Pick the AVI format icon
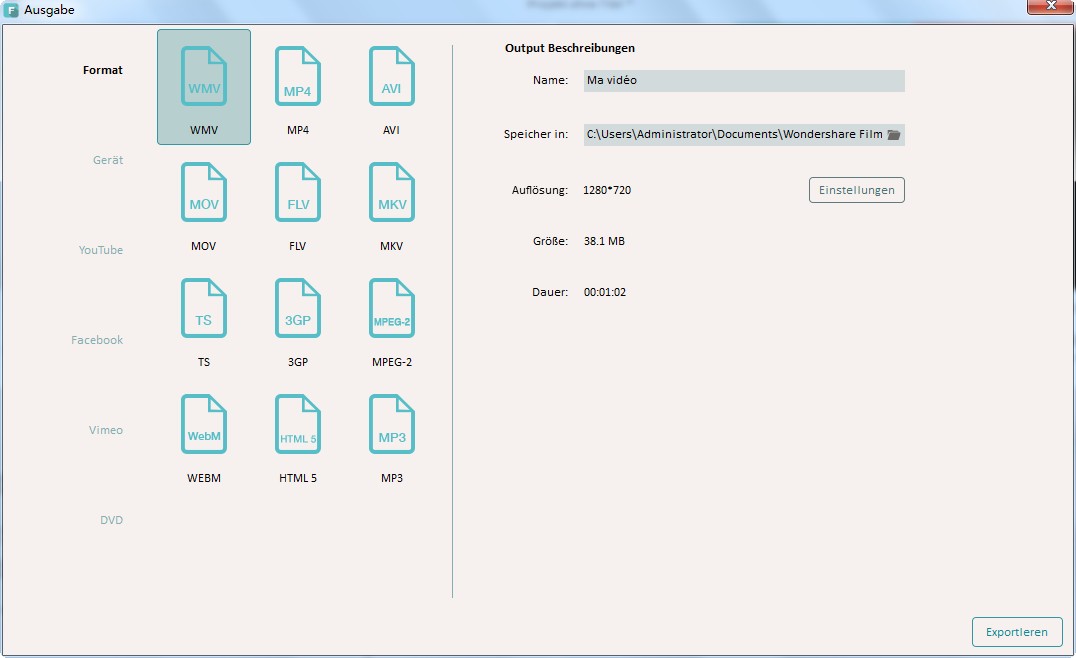Screen dimensions: 1076x658 pos(392,76)
